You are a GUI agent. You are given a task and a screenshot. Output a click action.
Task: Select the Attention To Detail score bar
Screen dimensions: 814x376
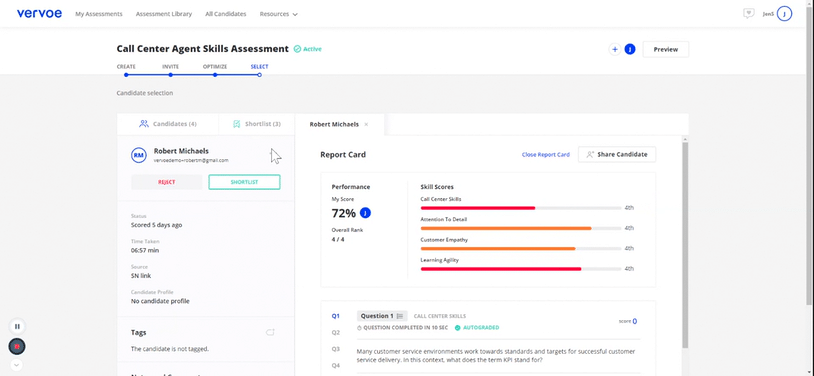coord(521,229)
